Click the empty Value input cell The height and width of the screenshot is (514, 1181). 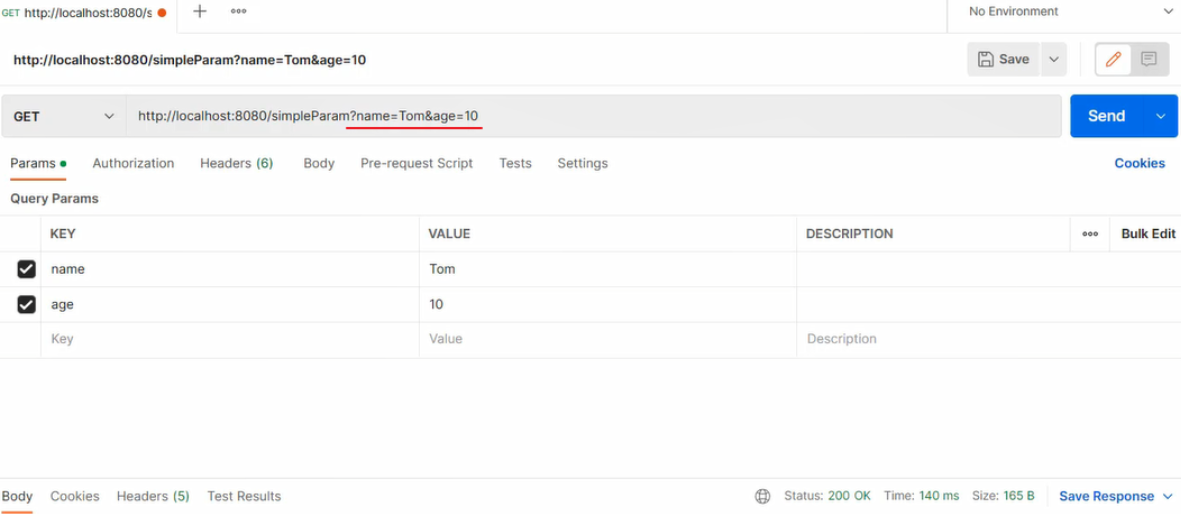pyautogui.click(x=608, y=339)
